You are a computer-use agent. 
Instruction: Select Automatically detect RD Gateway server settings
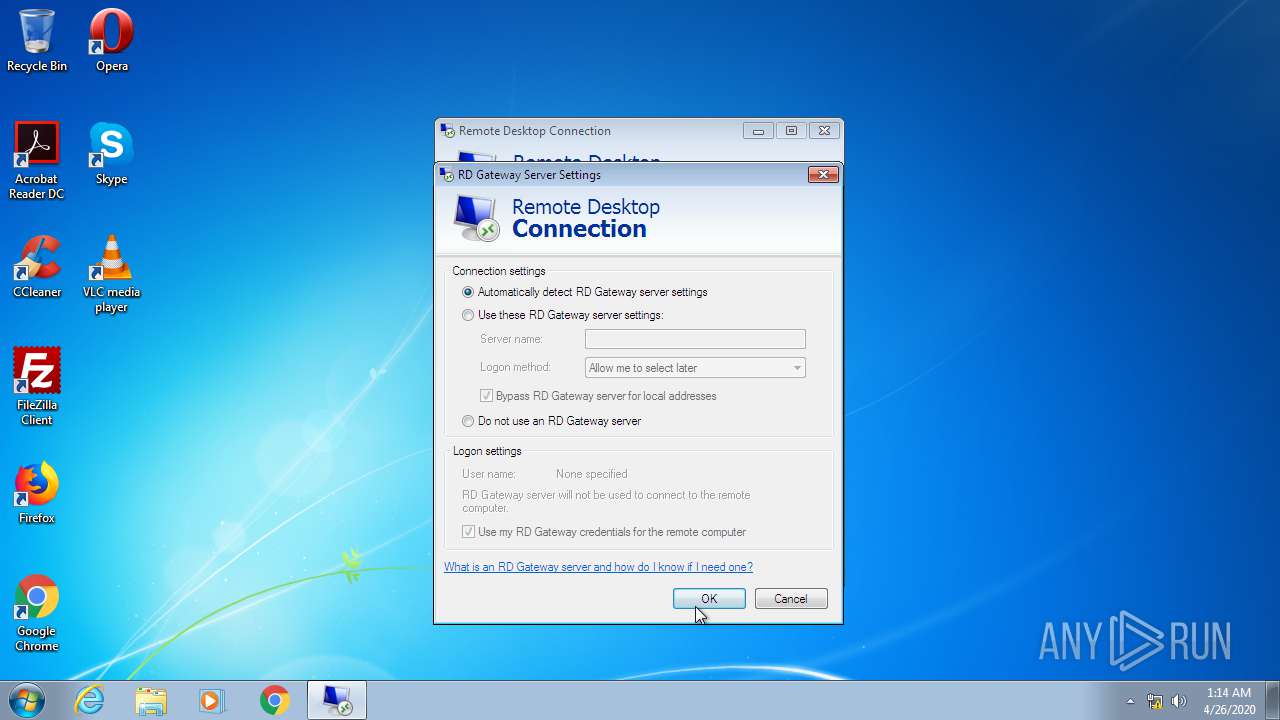[585, 292]
